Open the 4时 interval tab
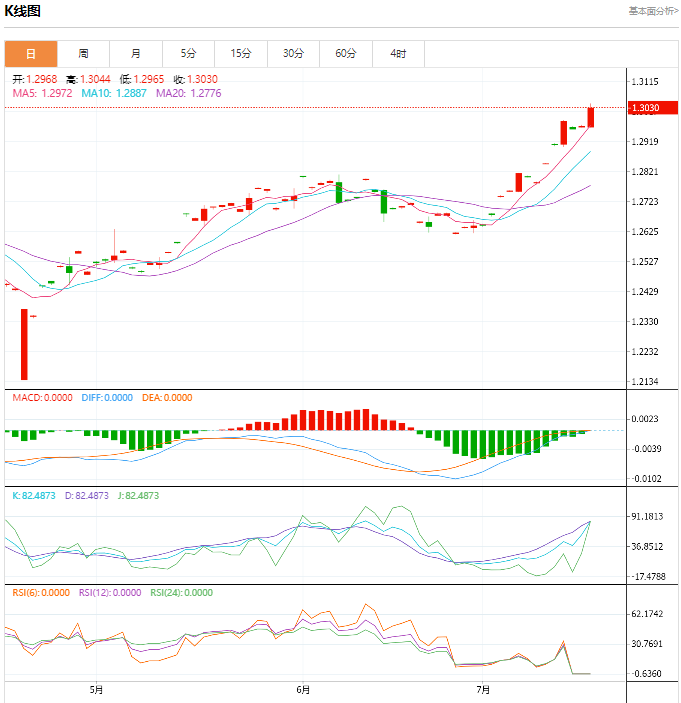Image resolution: width=681 pixels, height=703 pixels. click(399, 54)
